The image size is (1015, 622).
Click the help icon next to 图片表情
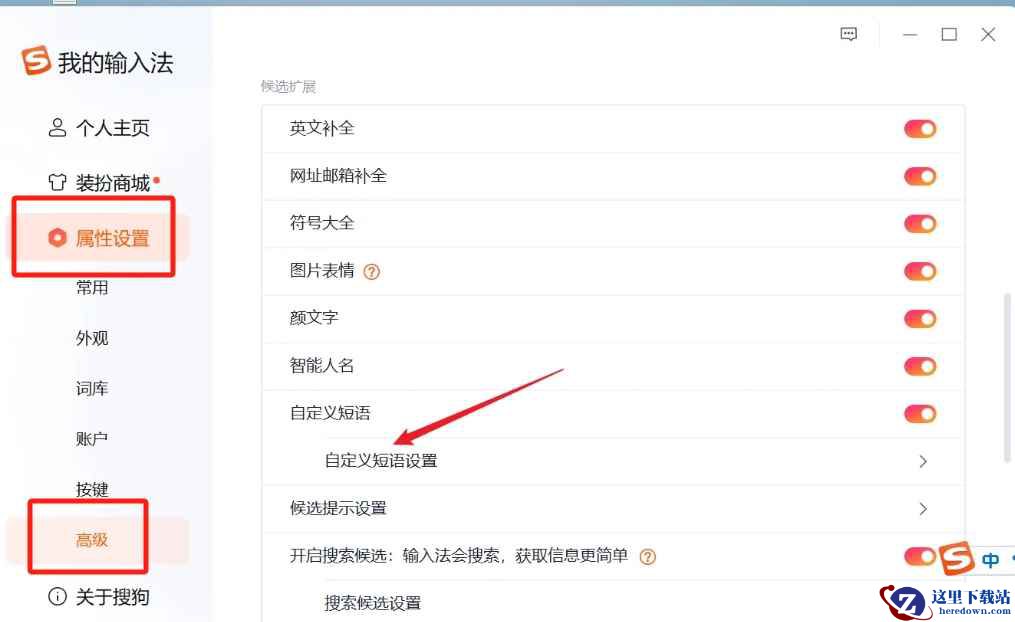click(x=372, y=272)
